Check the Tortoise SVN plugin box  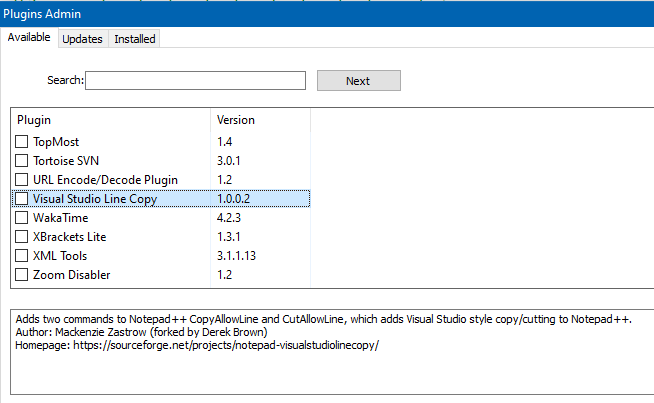click(x=21, y=161)
